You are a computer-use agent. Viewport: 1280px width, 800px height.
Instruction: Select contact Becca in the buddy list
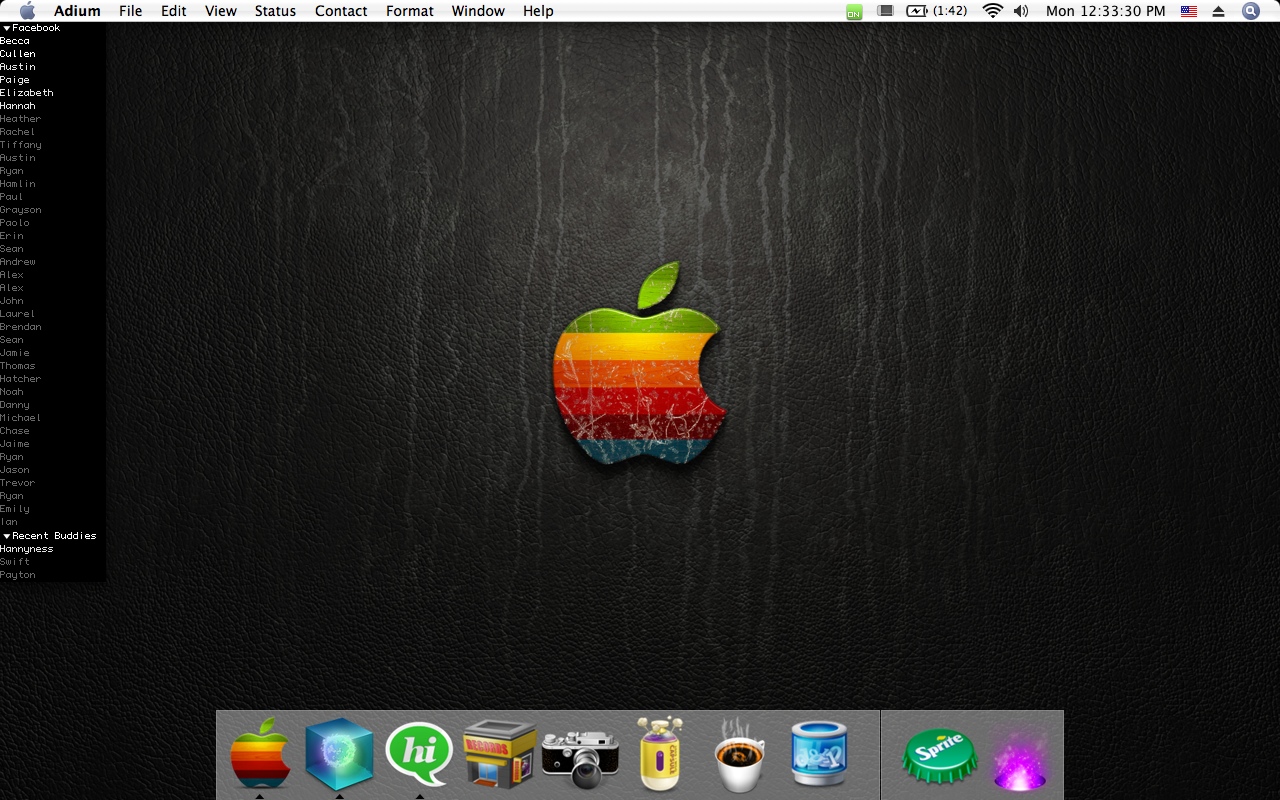tap(15, 41)
